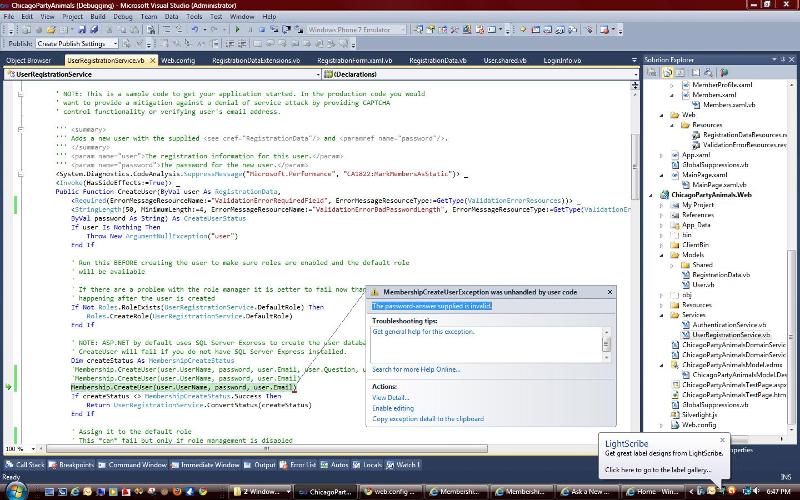Click the Show All Files icon in Solution Explorer
800x500 pixels.
point(667,72)
